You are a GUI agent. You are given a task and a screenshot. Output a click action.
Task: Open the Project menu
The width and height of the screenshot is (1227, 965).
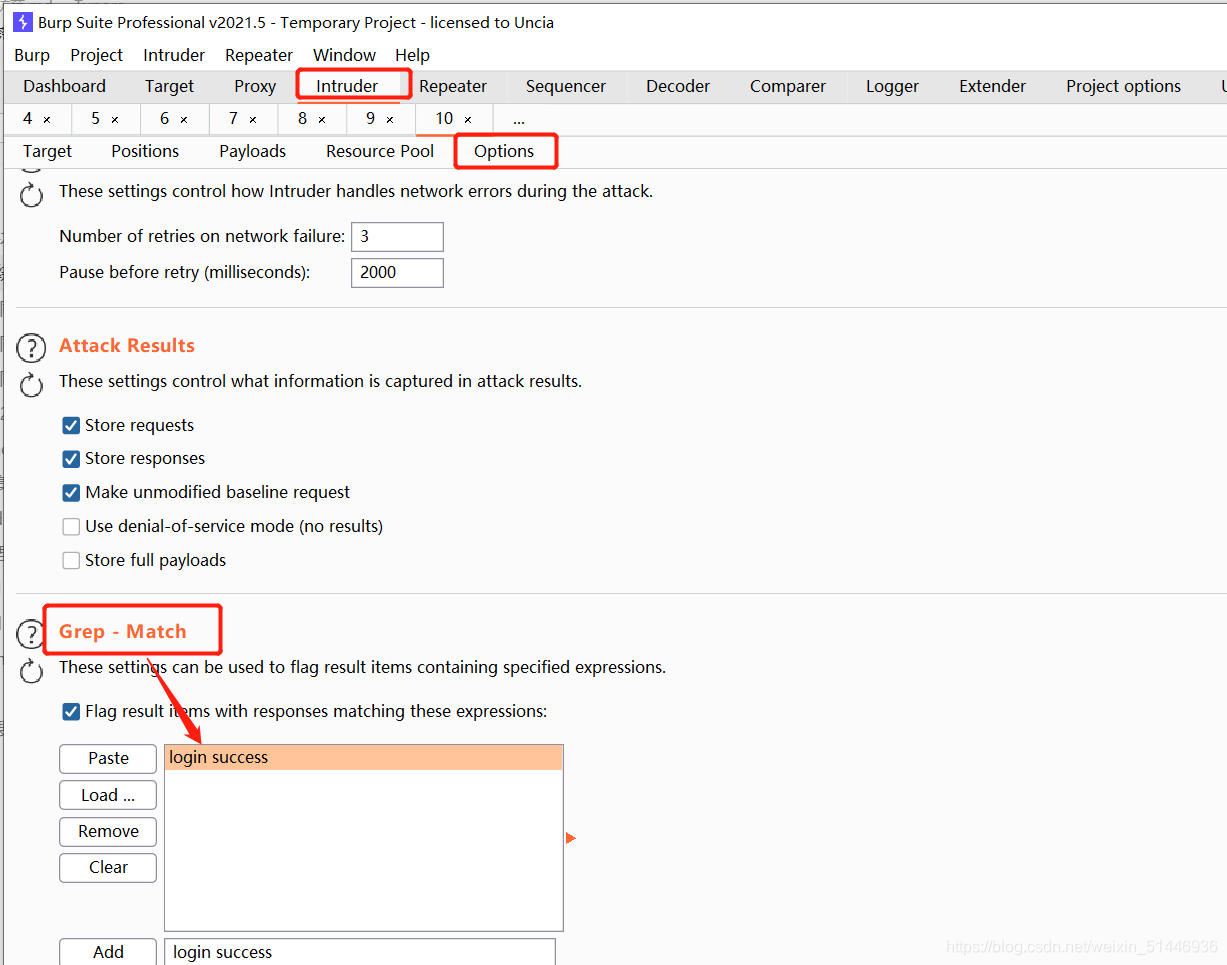(97, 55)
